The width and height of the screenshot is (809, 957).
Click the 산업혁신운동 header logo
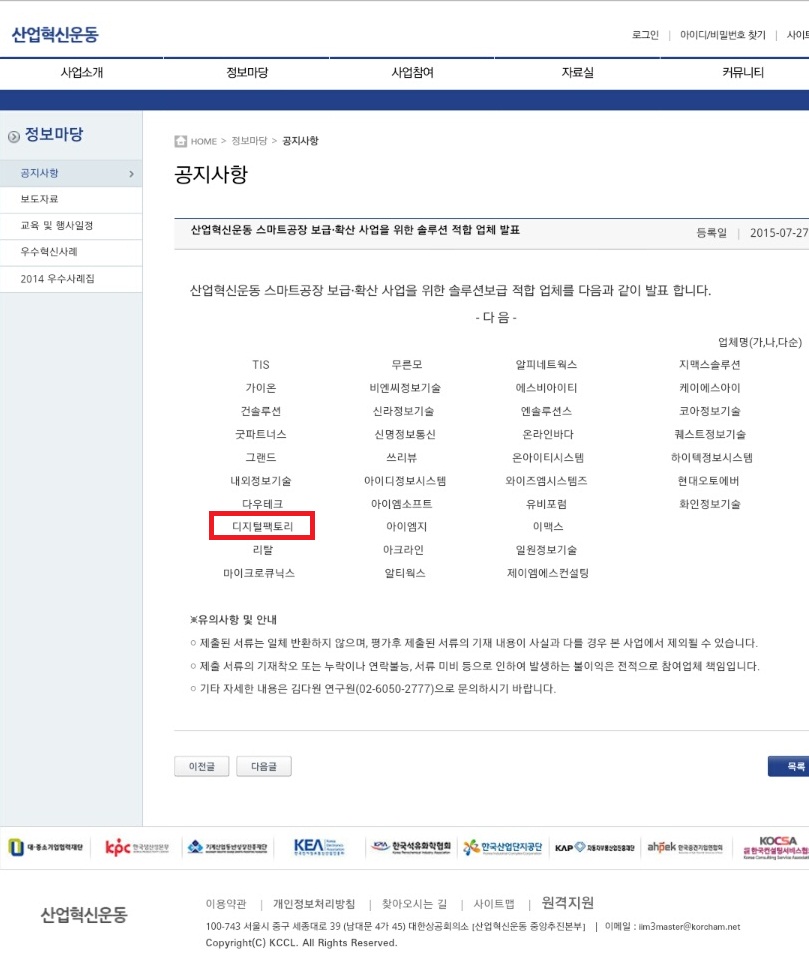pos(55,34)
